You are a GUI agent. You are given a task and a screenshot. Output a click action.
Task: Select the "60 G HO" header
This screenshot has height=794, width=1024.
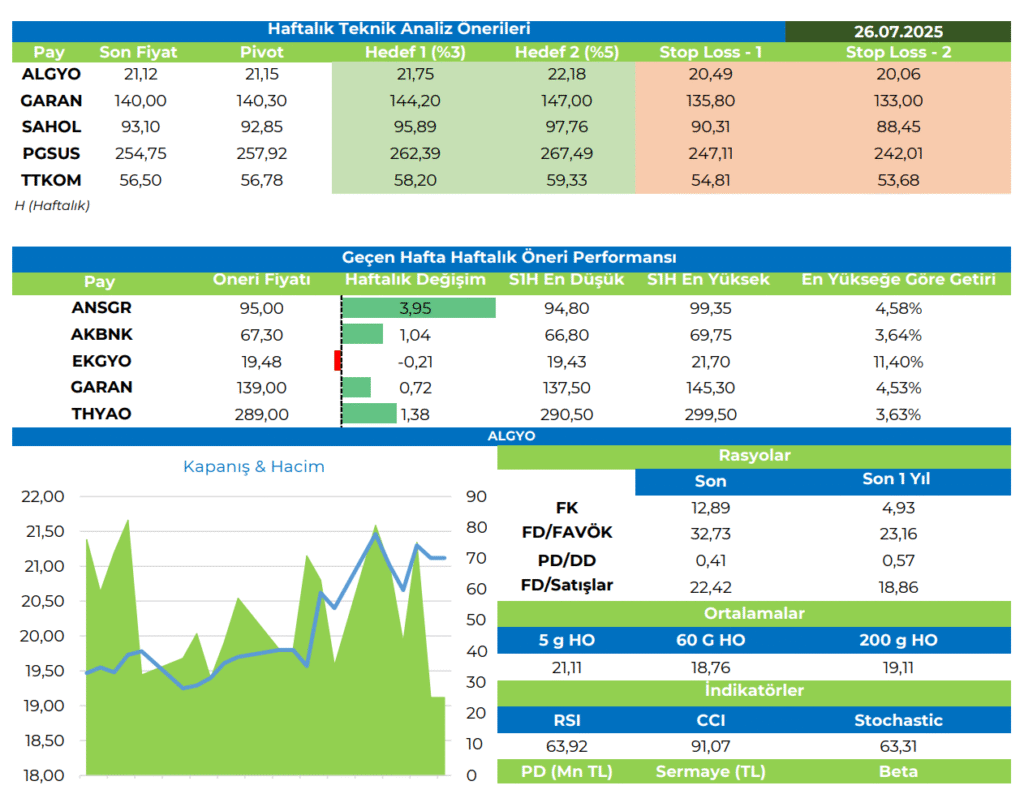click(x=711, y=641)
